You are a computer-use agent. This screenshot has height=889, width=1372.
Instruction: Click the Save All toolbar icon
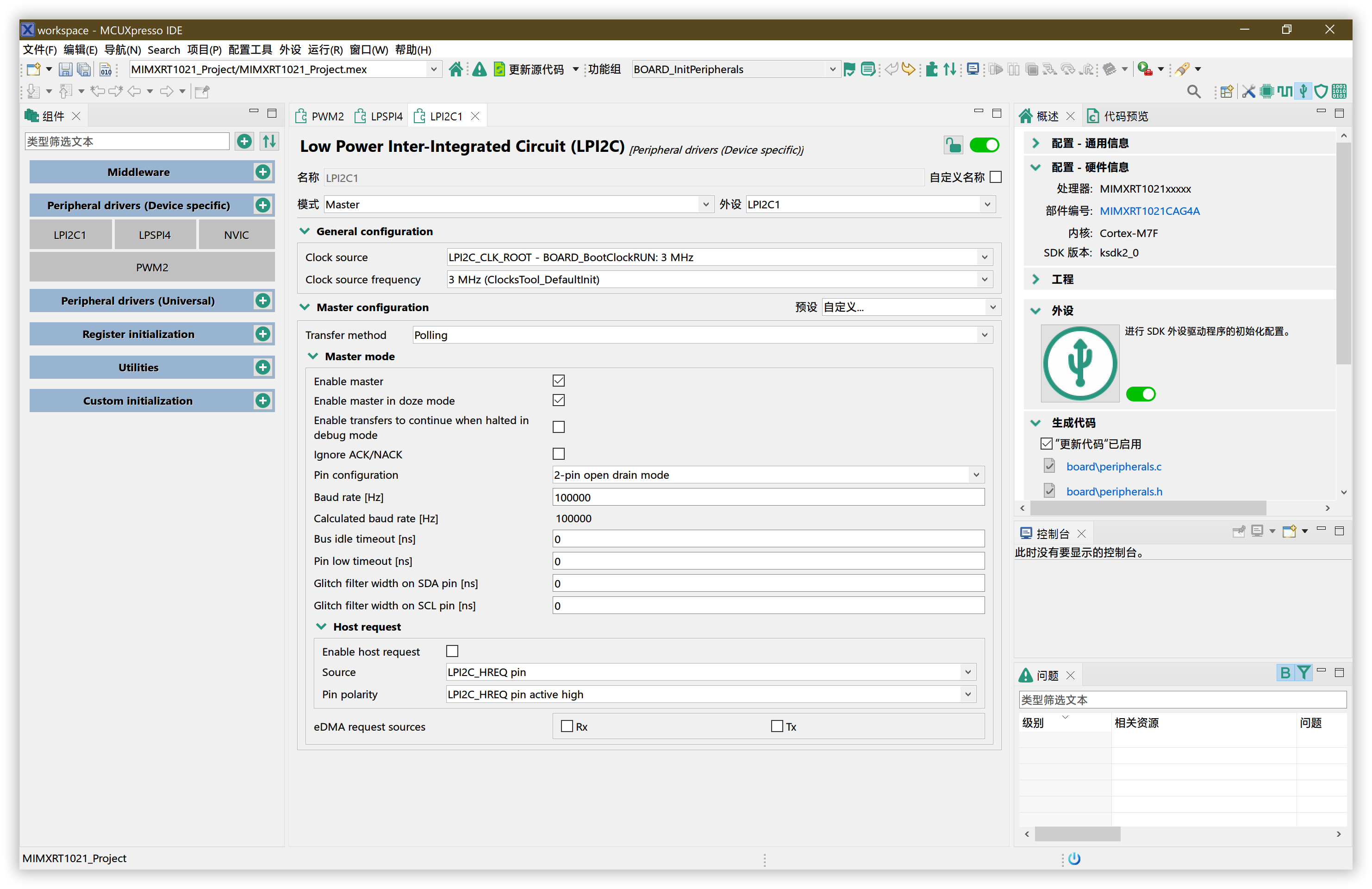coord(84,69)
